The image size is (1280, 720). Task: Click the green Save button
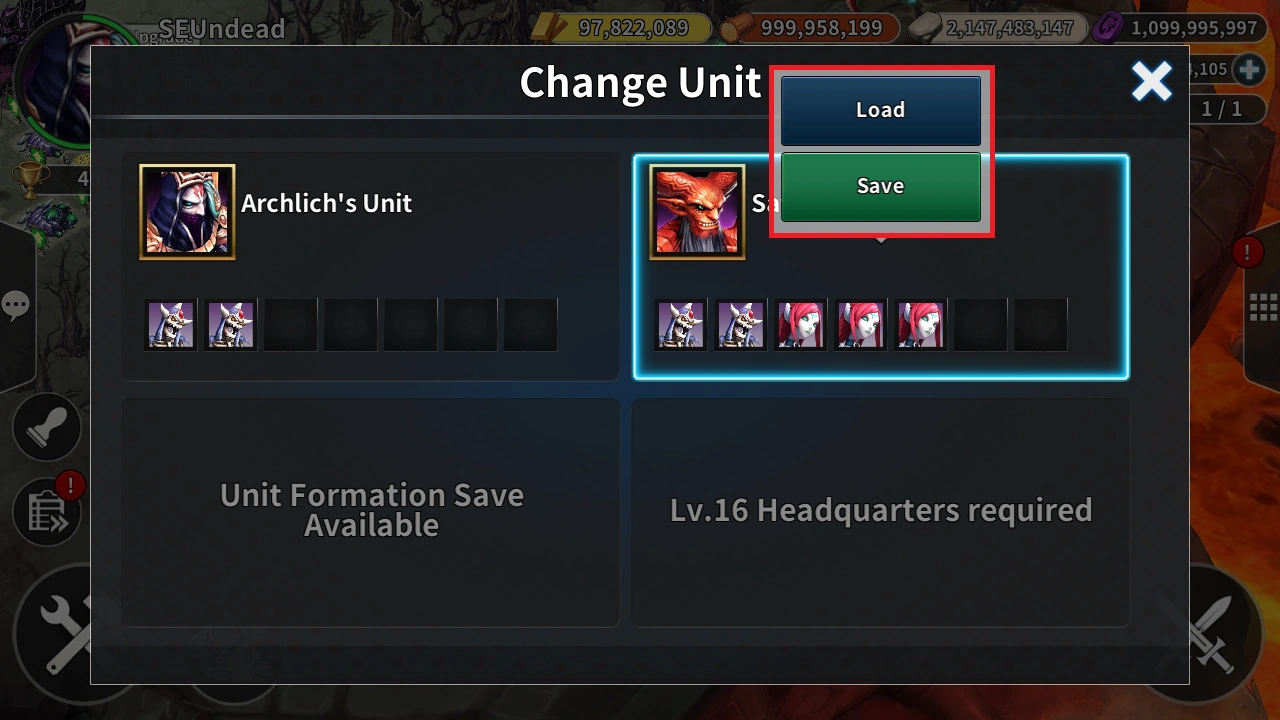[x=880, y=186]
